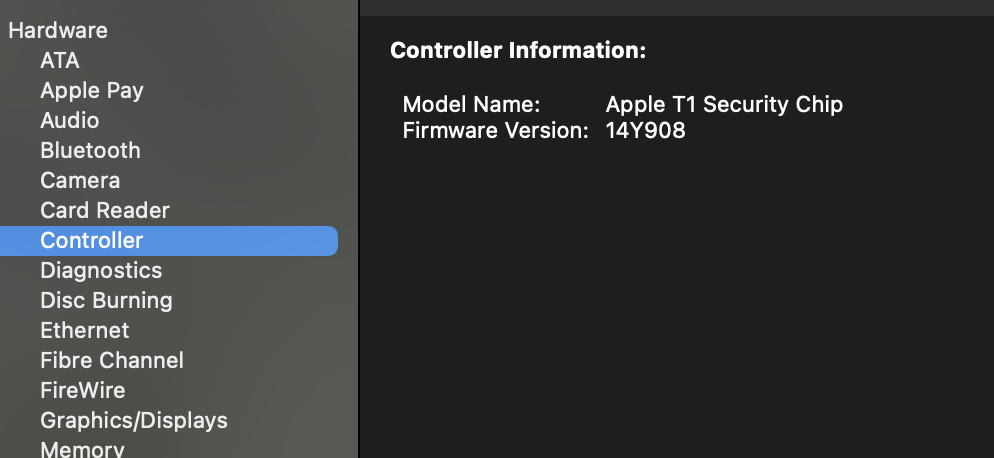The image size is (994, 458).
Task: Collapse the Hardware category header
Action: point(58,30)
